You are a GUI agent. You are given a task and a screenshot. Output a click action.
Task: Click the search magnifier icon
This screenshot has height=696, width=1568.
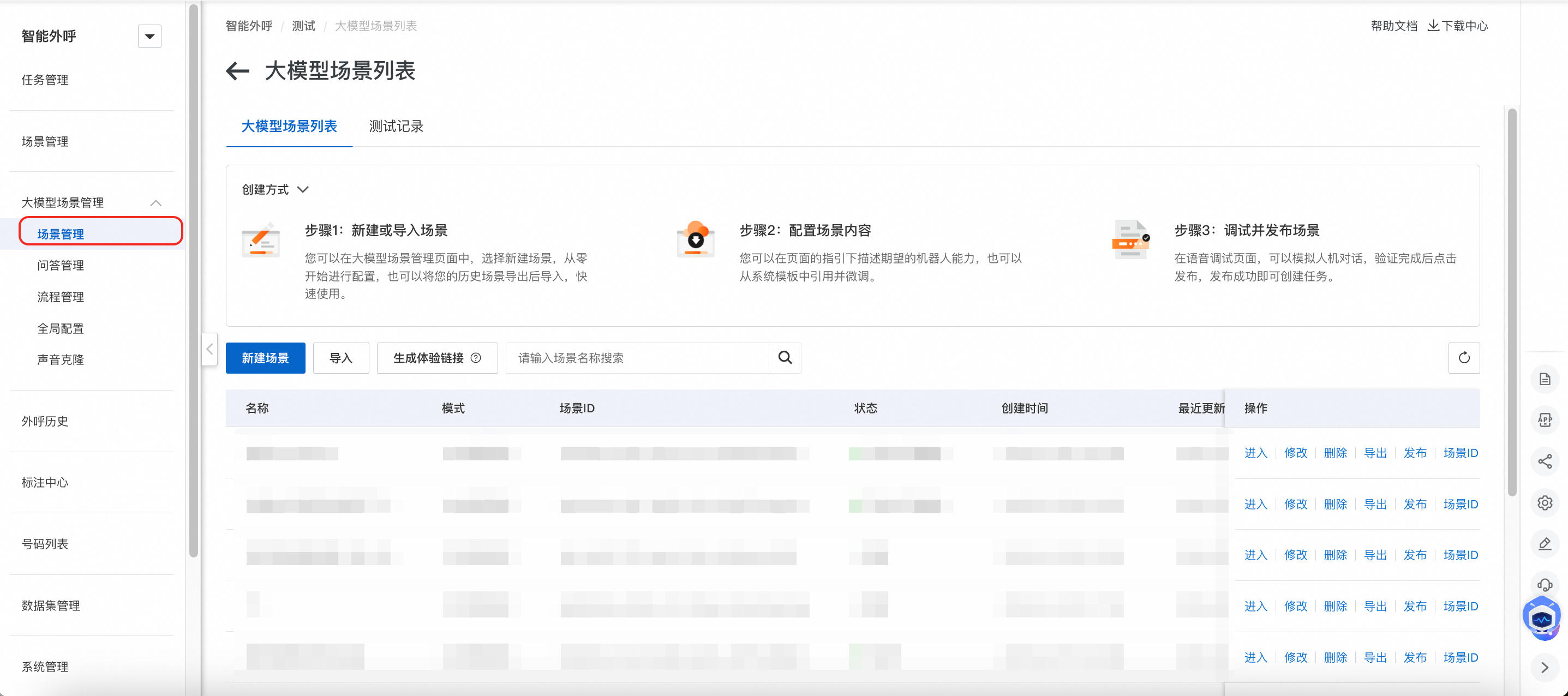pyautogui.click(x=785, y=358)
